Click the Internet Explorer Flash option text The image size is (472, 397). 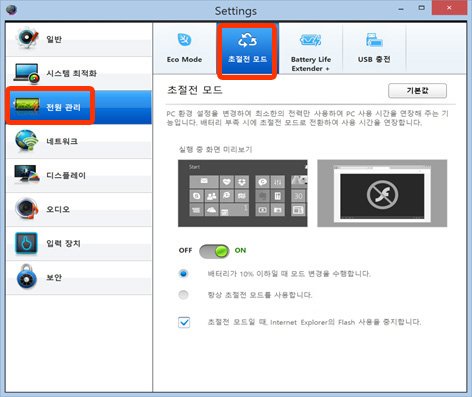(x=314, y=322)
